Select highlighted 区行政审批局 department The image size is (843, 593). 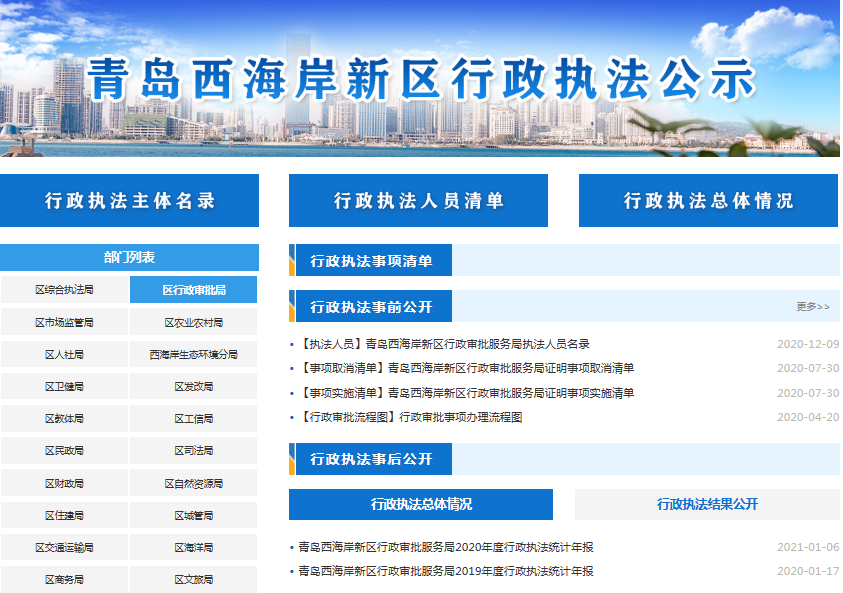click(193, 290)
